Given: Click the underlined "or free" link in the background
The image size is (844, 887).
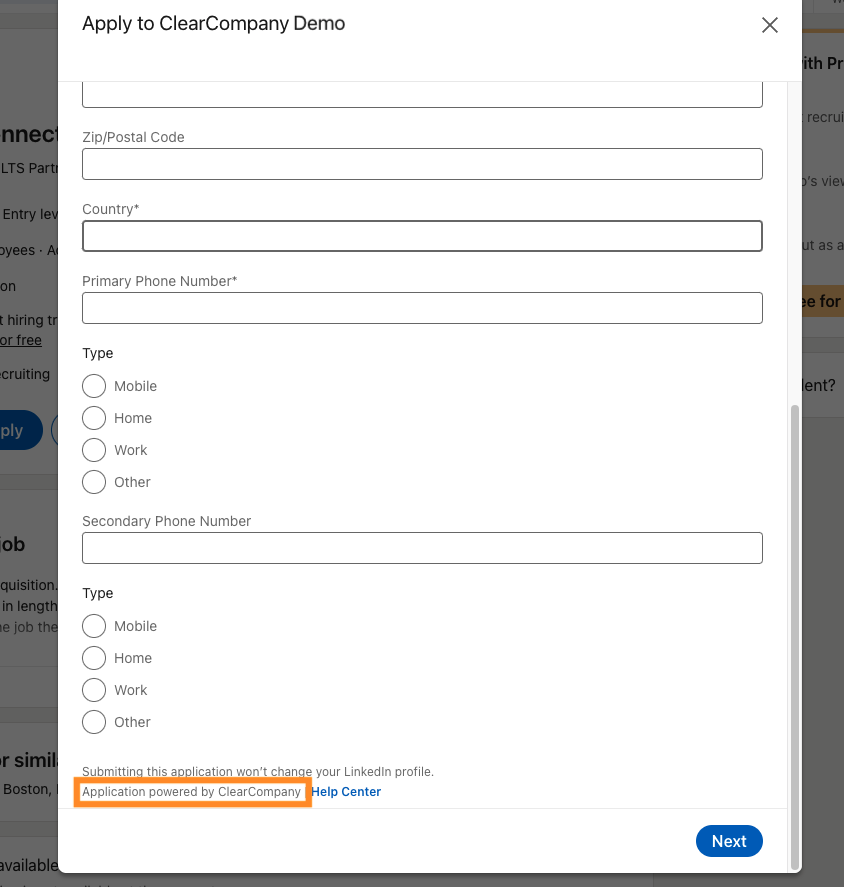Looking at the screenshot, I should pyautogui.click(x=21, y=340).
